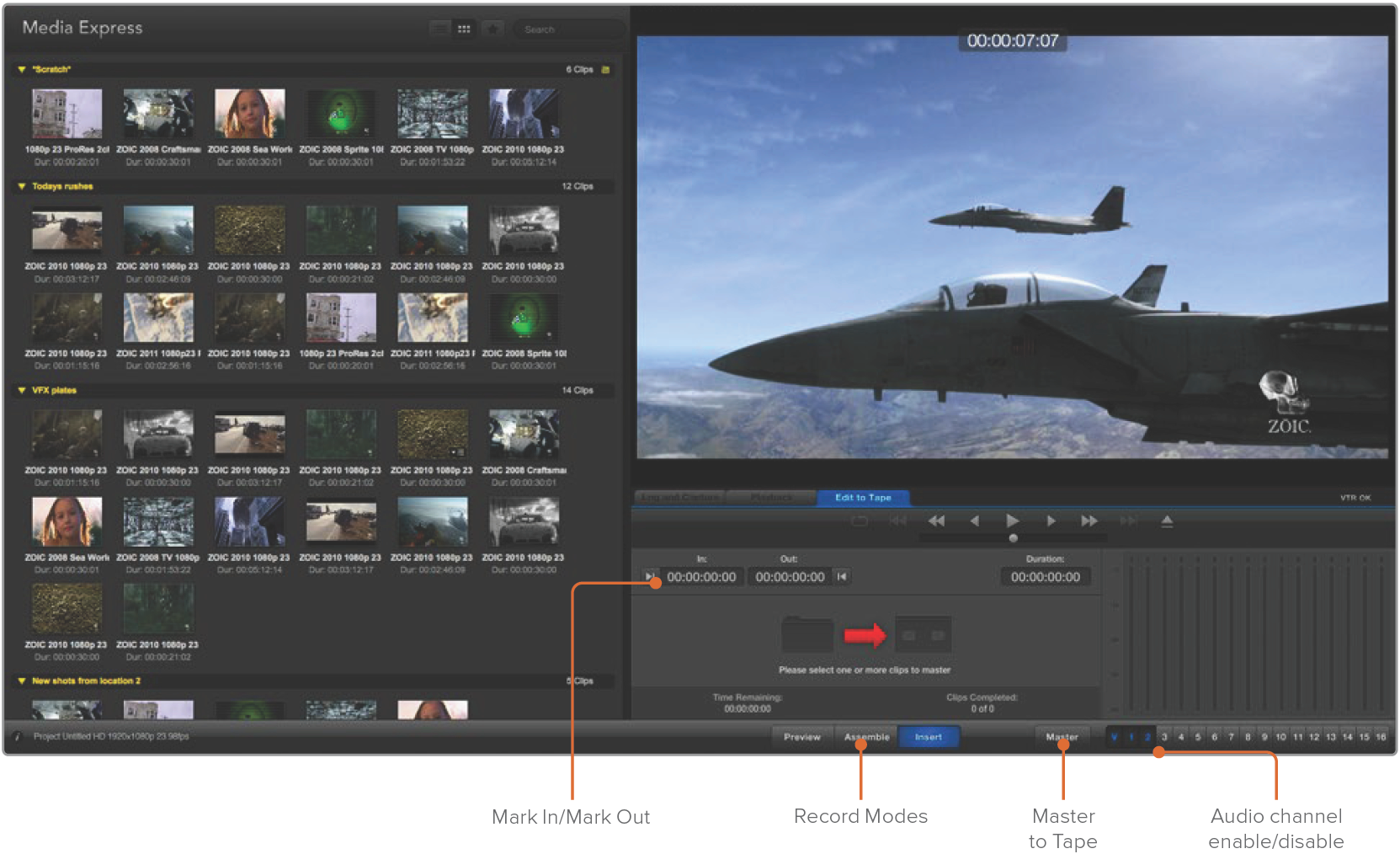1400x854 pixels.
Task: Click the rewind transport button
Action: pos(936,521)
